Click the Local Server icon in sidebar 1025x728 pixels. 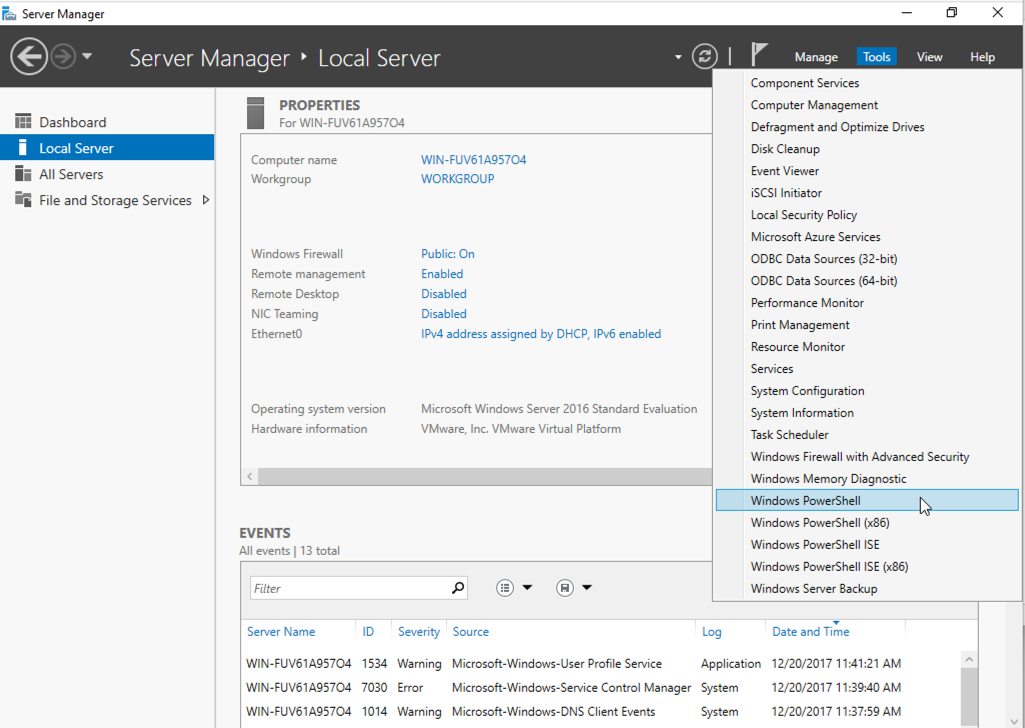coord(23,148)
